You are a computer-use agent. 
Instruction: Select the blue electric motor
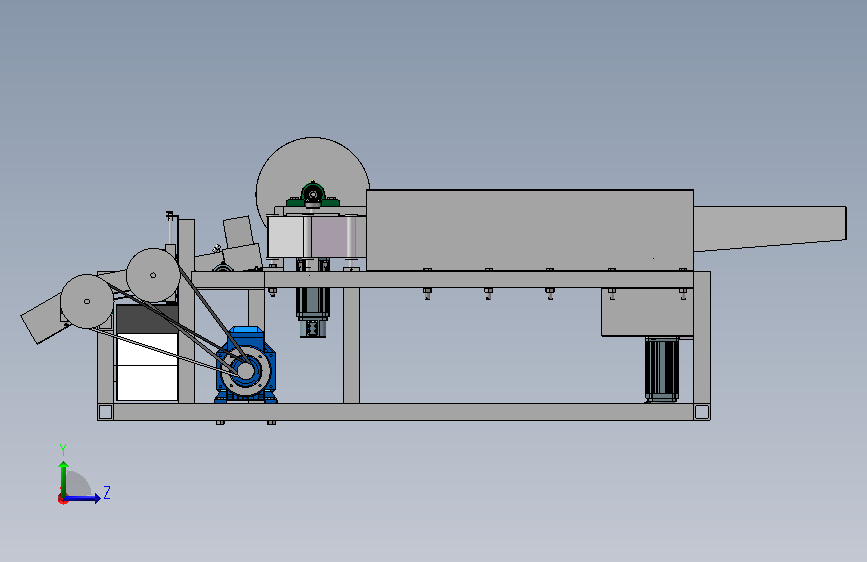[x=246, y=365]
